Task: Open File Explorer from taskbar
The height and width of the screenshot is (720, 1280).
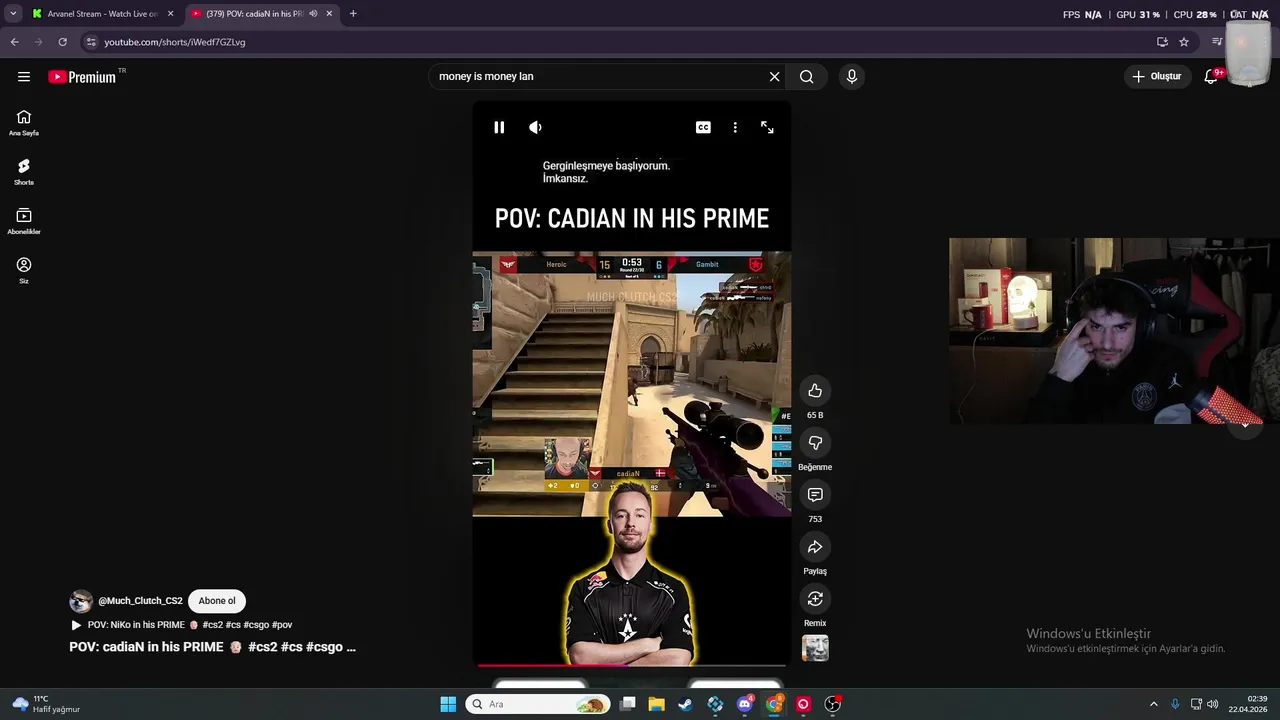Action: click(x=656, y=704)
